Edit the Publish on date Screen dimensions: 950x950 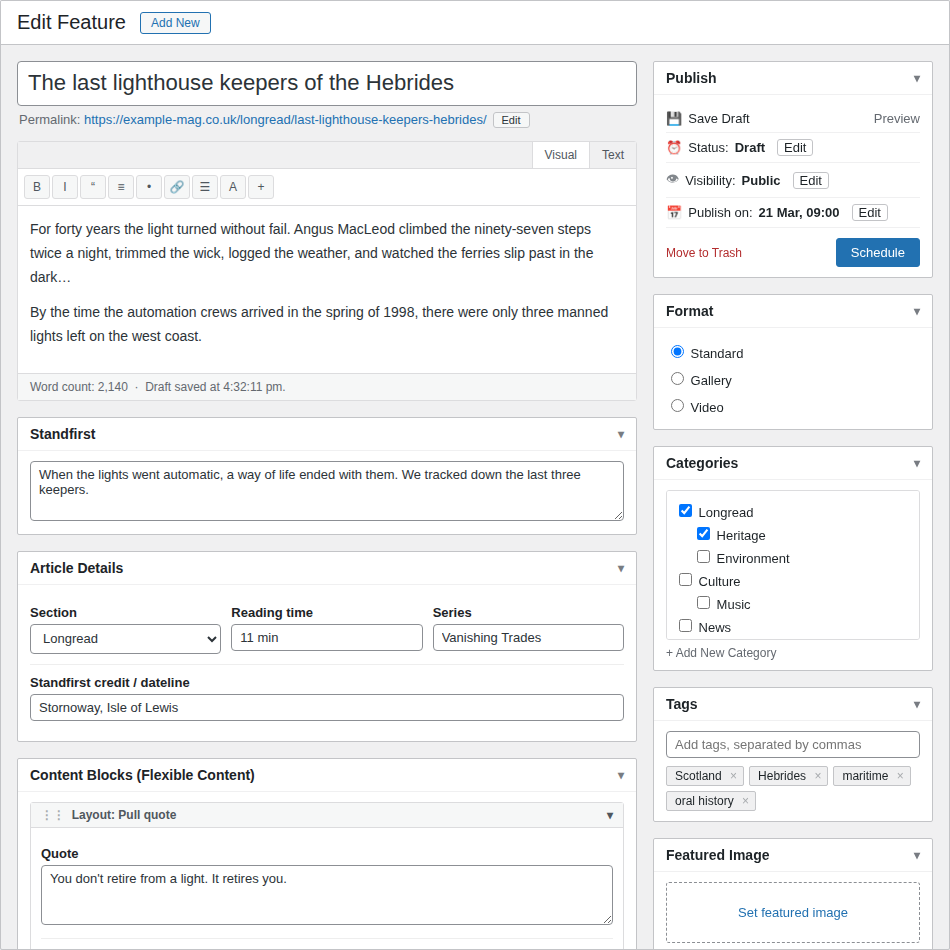click(x=869, y=213)
